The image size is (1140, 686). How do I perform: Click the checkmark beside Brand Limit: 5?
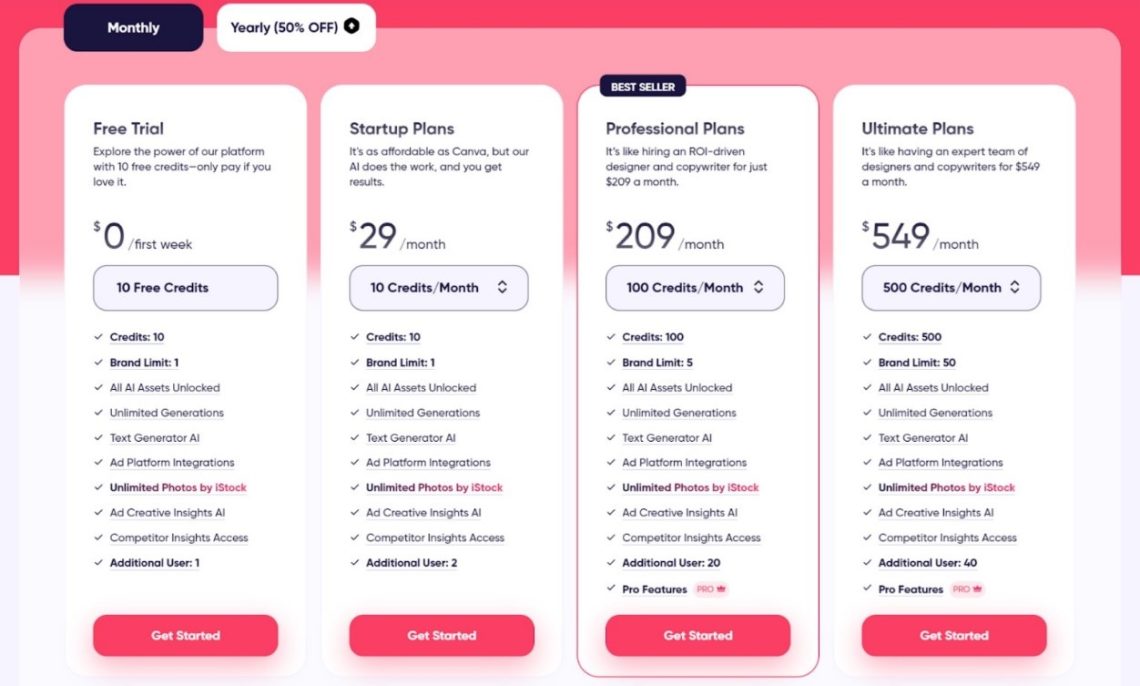click(x=611, y=362)
